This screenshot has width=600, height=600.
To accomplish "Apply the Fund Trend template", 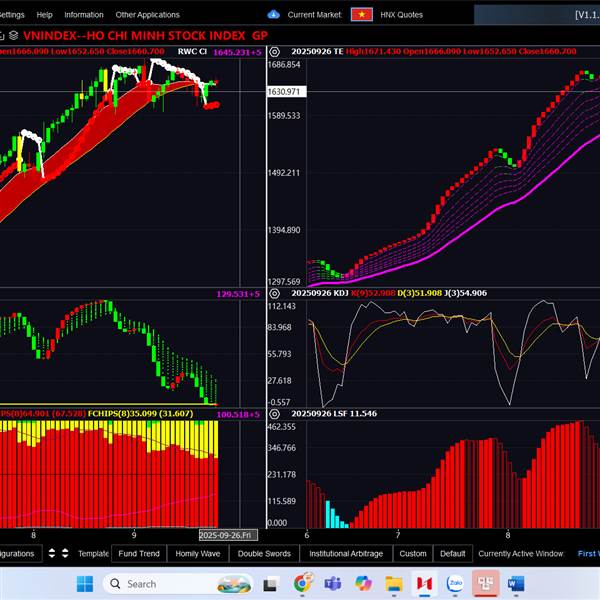I will [138, 553].
